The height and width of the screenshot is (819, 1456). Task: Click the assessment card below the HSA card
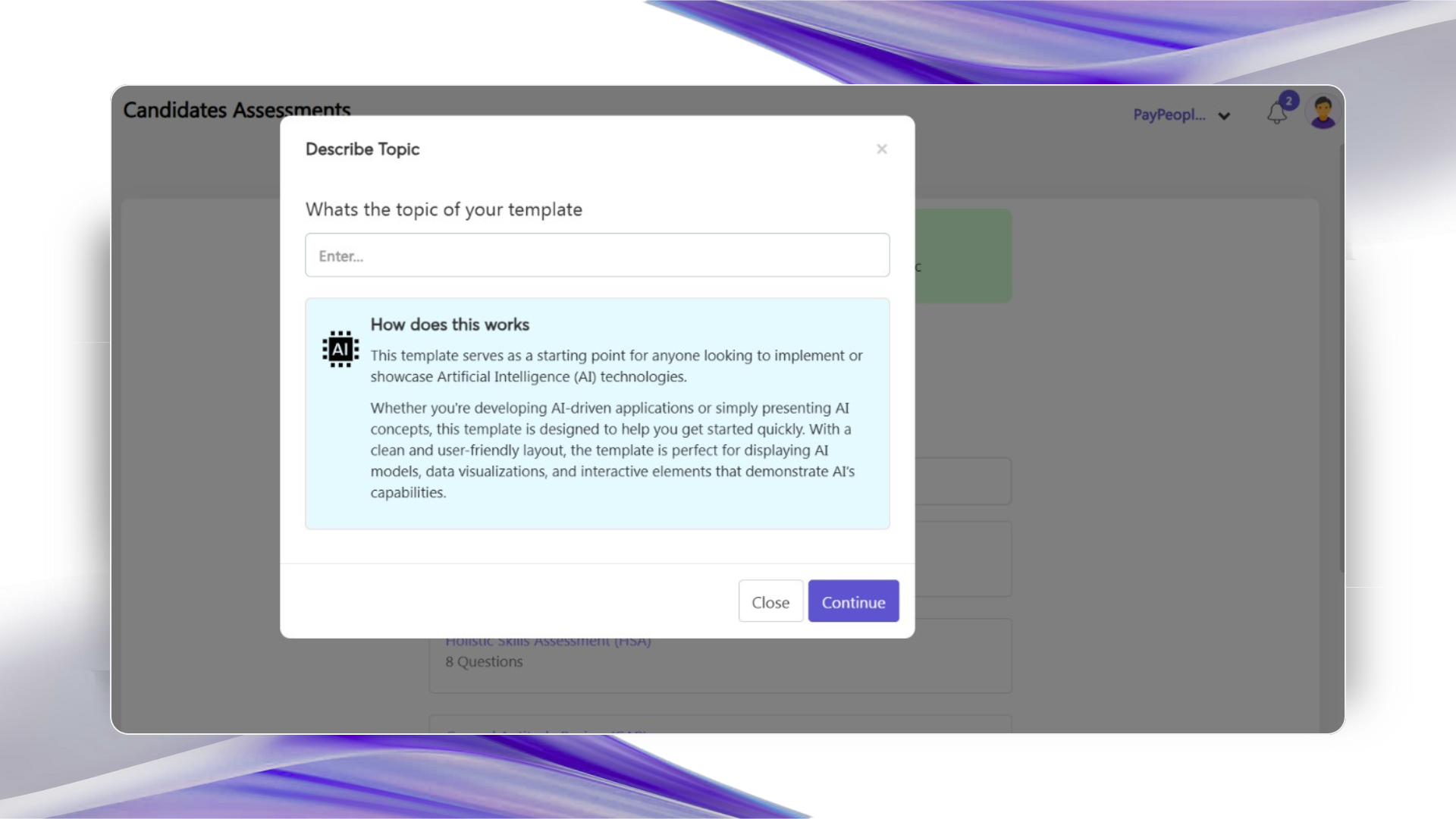[719, 723]
